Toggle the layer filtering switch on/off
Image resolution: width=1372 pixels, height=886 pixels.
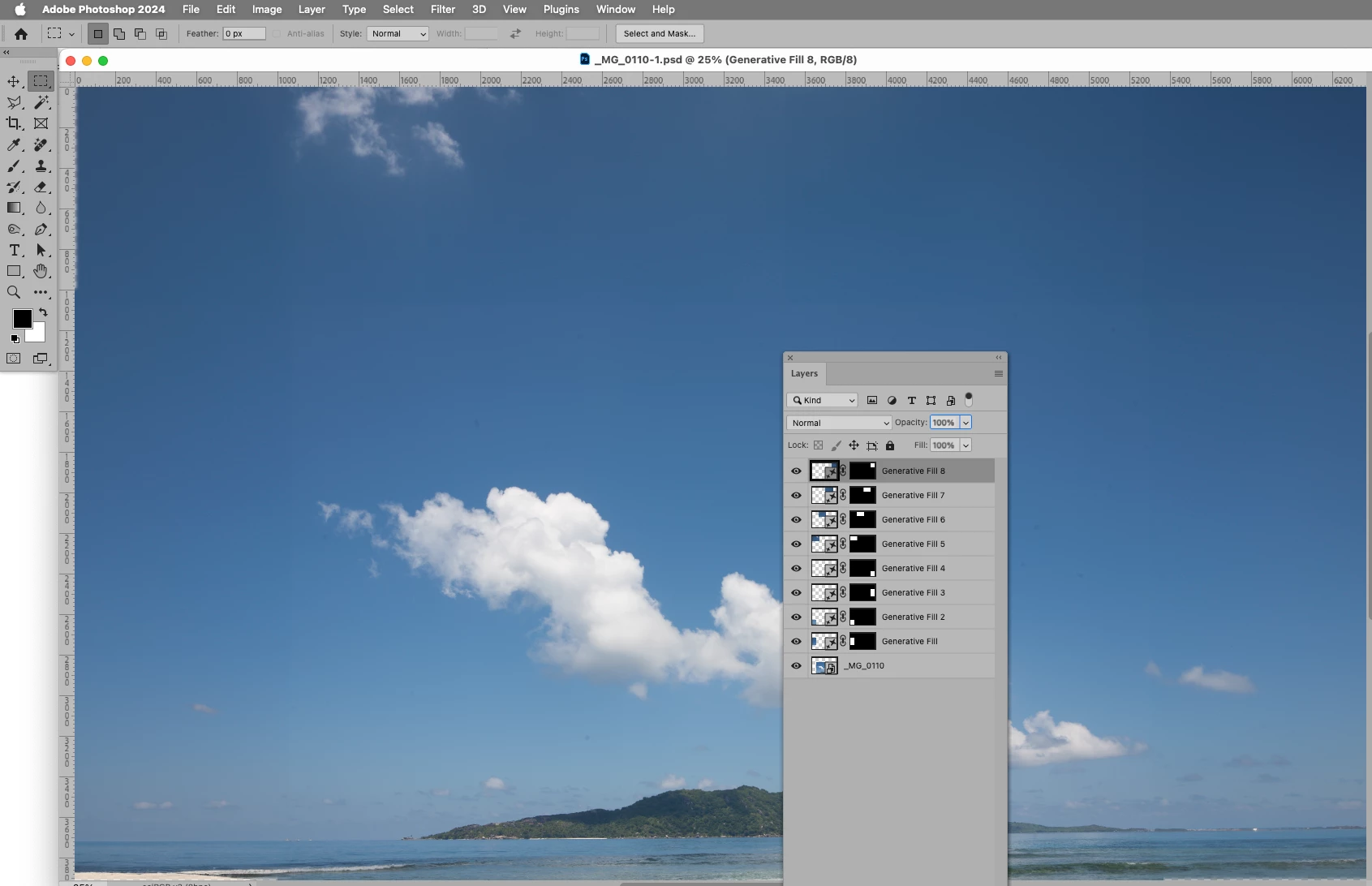968,399
